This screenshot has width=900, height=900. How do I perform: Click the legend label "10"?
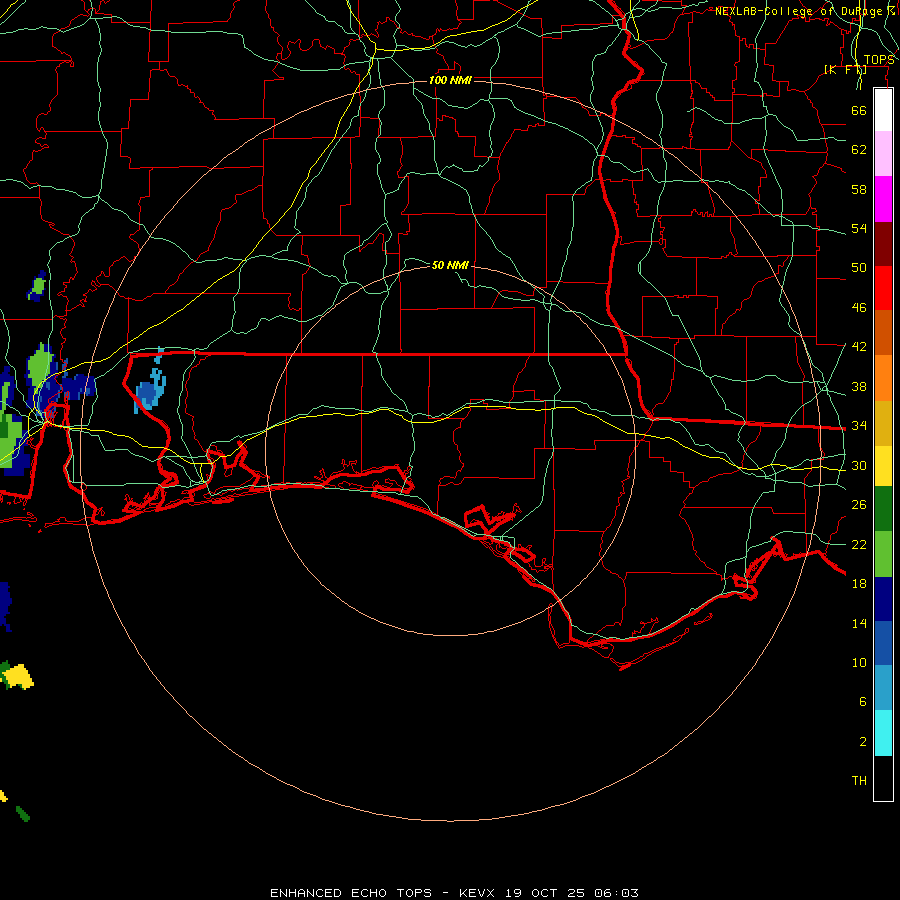coord(859,663)
